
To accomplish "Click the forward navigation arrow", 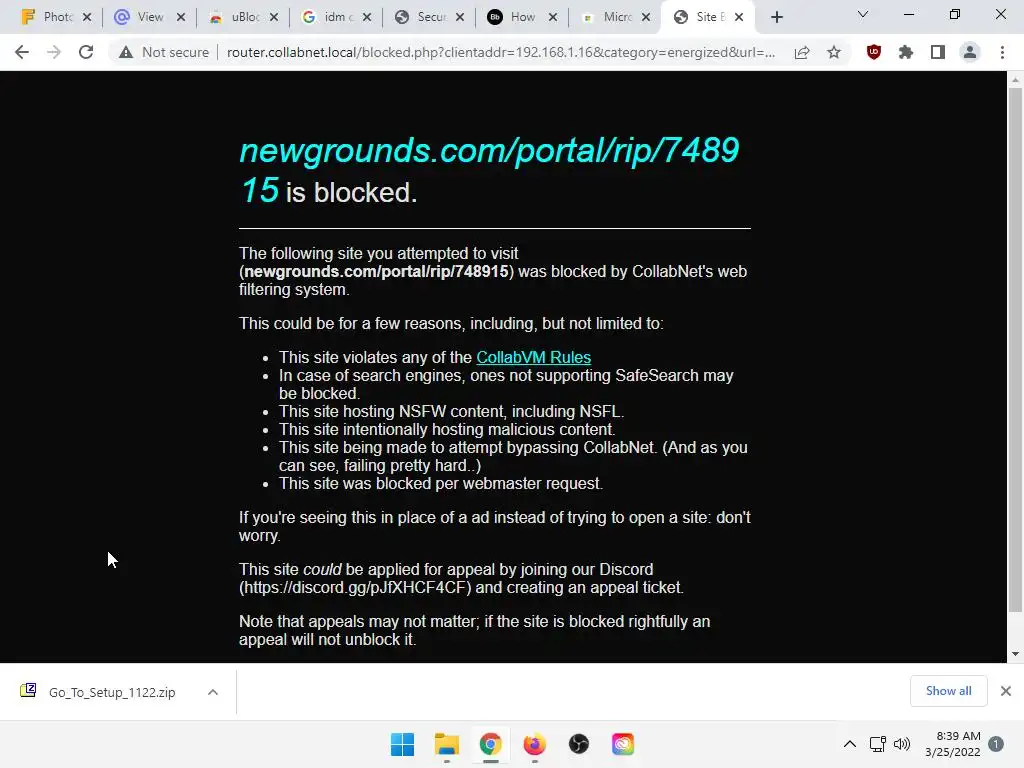I will tap(54, 52).
